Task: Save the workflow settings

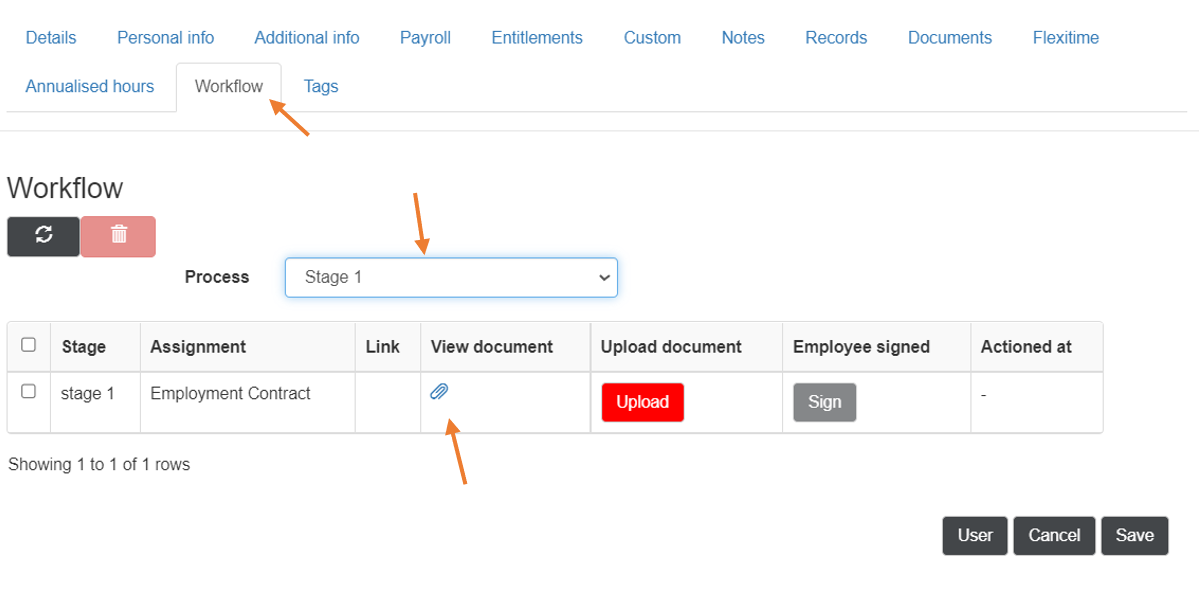Action: 1134,535
